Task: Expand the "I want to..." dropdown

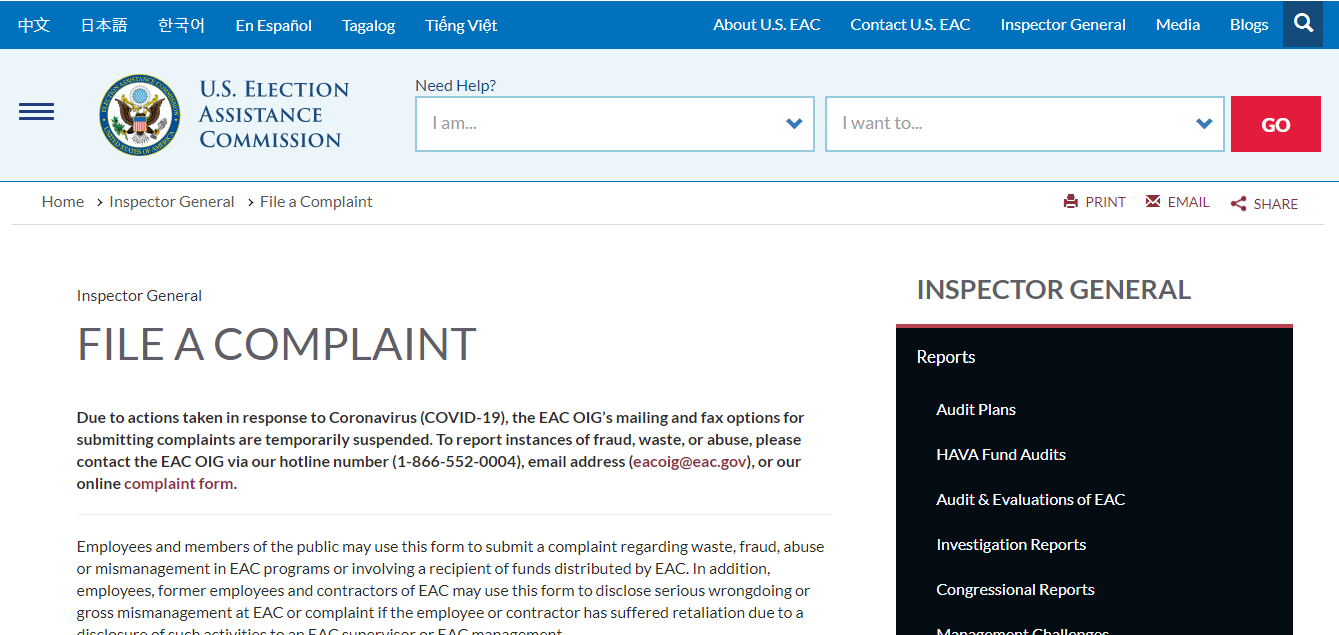Action: tap(1024, 124)
